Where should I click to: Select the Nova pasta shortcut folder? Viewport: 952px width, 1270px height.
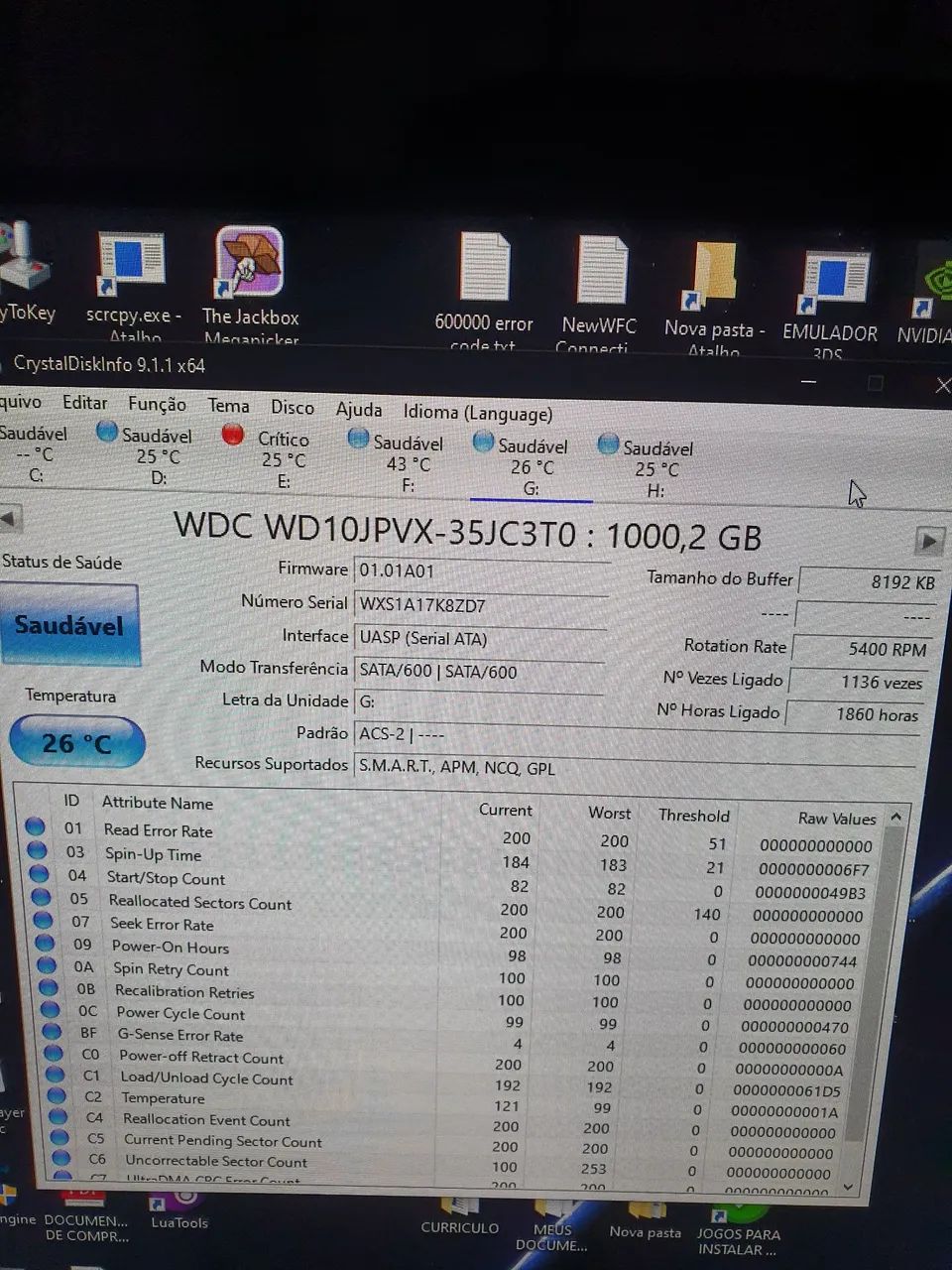coord(714,299)
